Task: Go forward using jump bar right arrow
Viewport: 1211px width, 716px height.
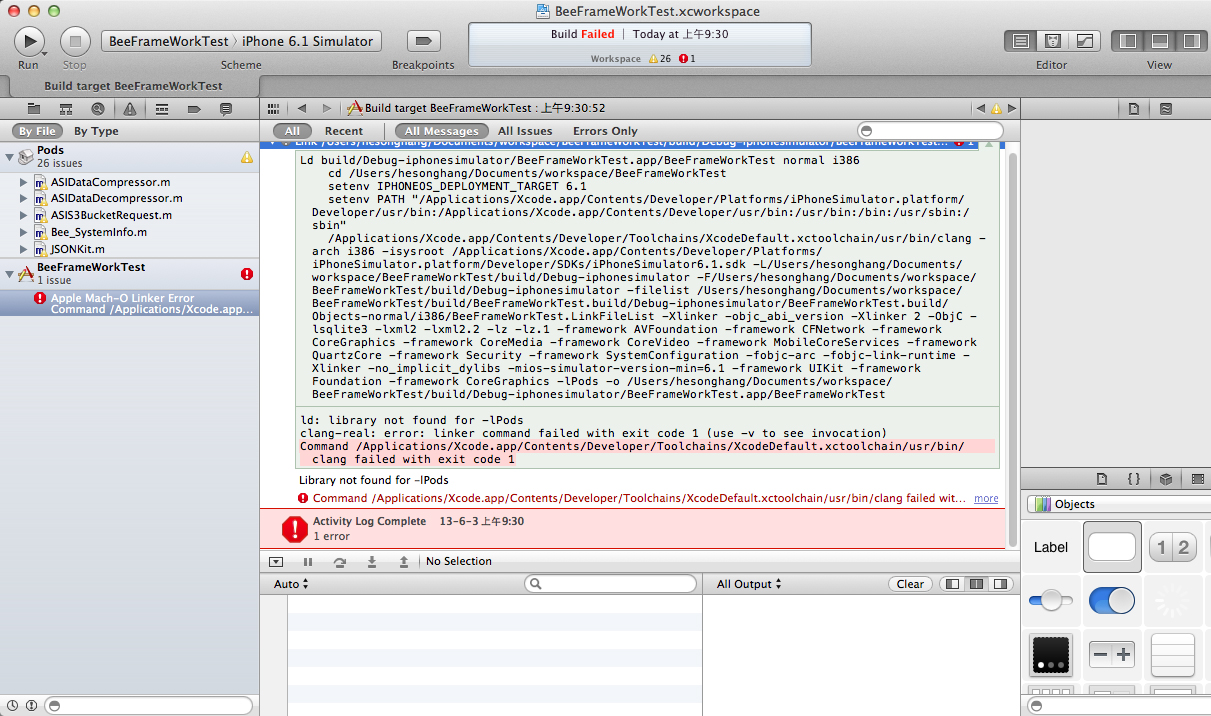Action: (x=327, y=108)
